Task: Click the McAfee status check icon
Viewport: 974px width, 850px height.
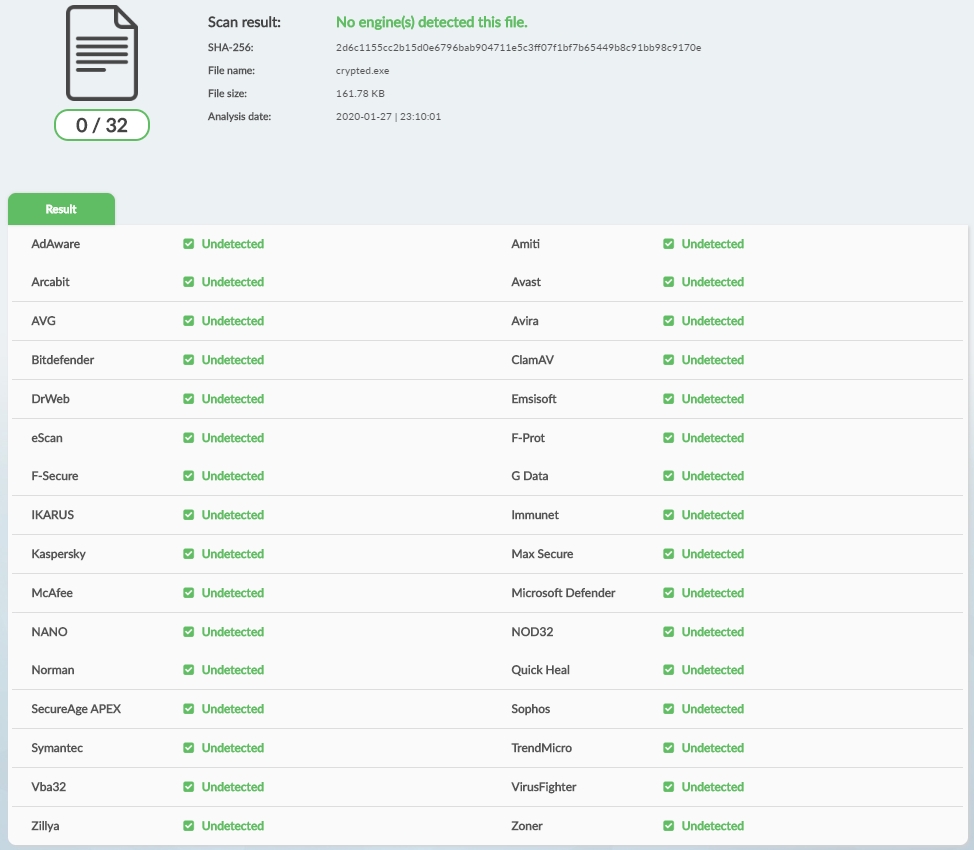Action: pos(189,593)
